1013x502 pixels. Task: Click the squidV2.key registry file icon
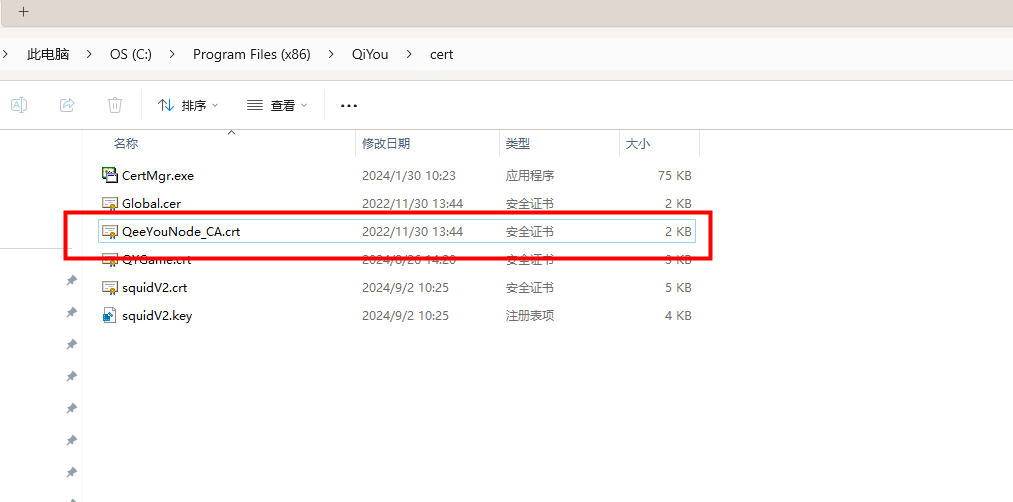[110, 315]
